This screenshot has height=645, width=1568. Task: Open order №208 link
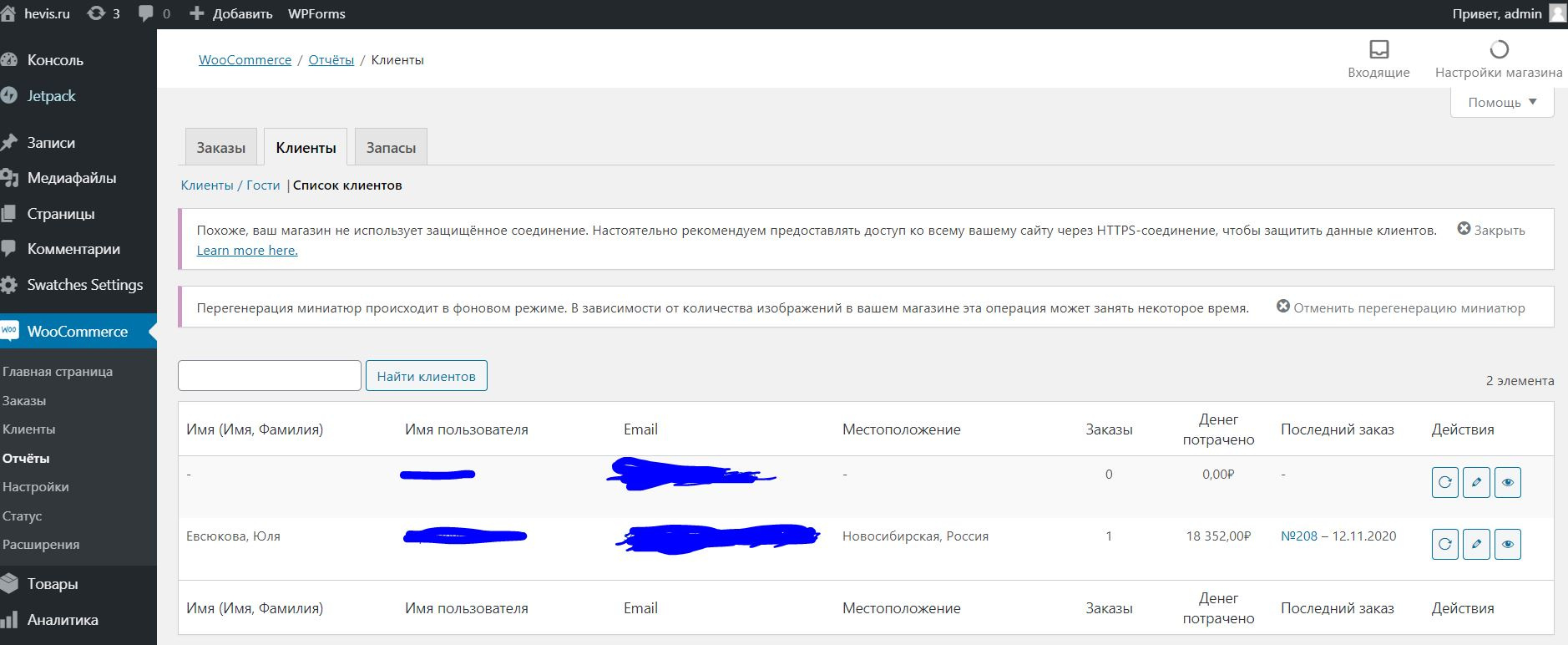[x=1299, y=536]
